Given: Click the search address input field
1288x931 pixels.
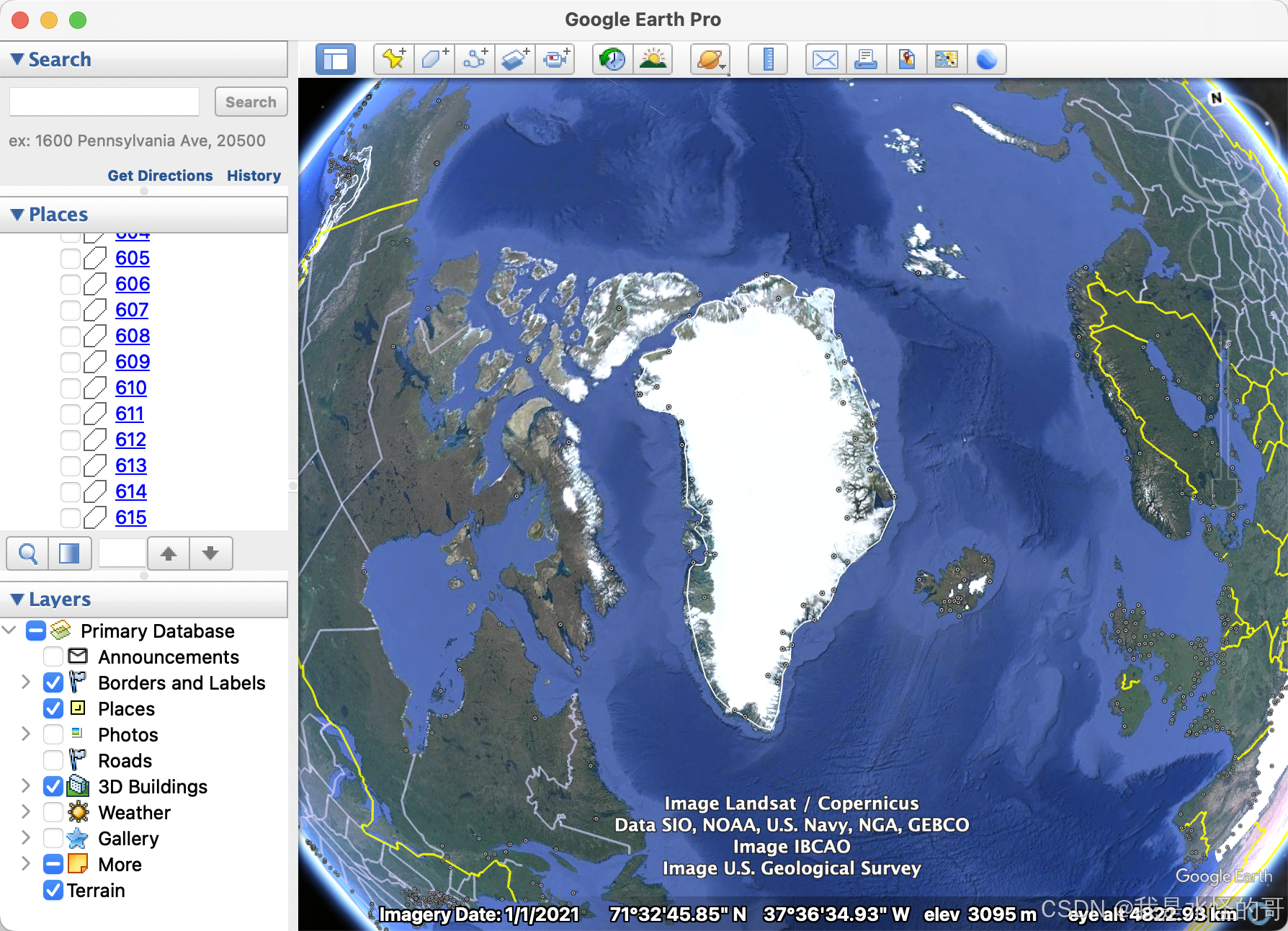Looking at the screenshot, I should tap(104, 102).
